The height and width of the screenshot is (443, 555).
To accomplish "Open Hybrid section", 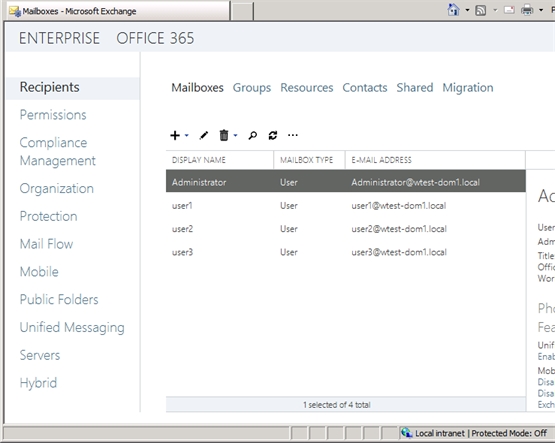I will tap(38, 383).
